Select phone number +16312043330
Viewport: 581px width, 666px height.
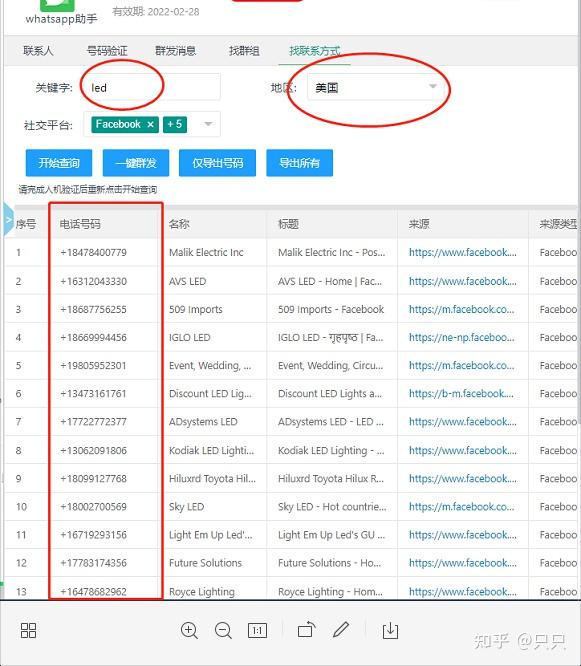[93, 281]
